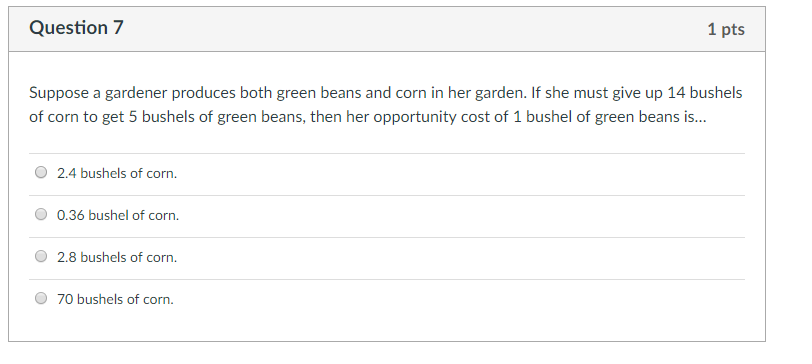Choose the 0.36 bushel of corn radio option

(x=41, y=214)
